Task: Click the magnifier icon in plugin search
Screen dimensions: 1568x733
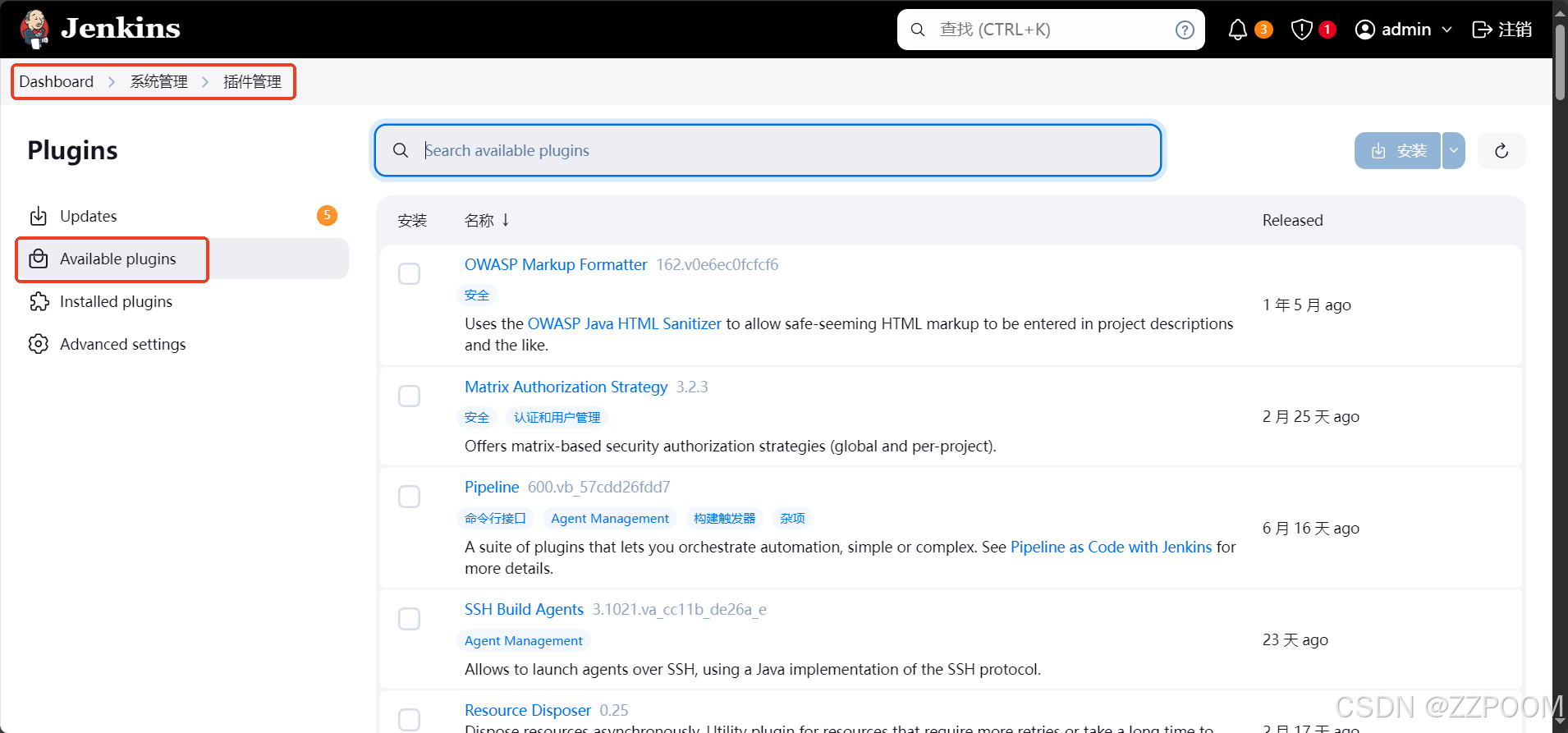Action: [x=401, y=150]
